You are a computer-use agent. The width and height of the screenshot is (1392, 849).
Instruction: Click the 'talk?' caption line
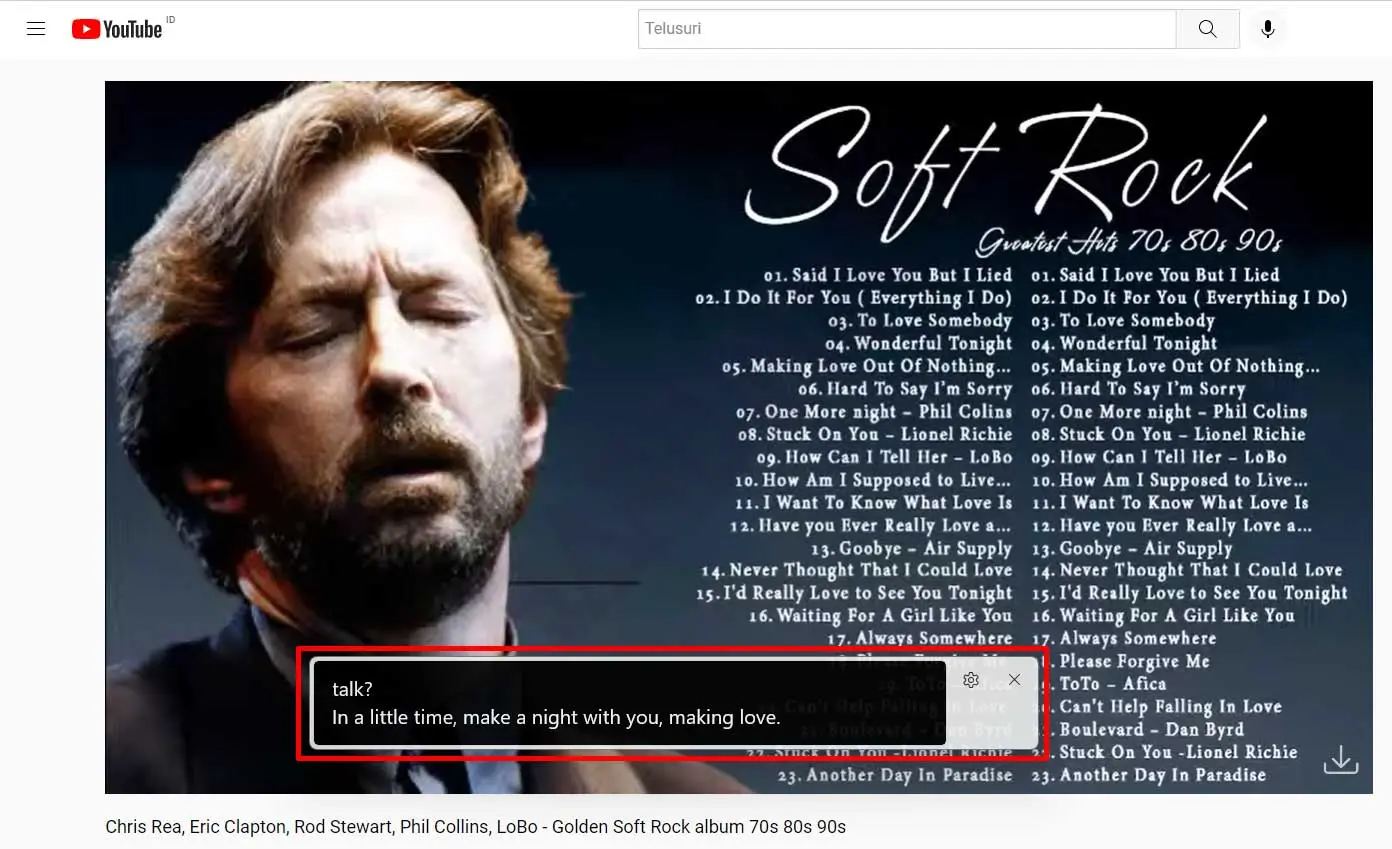(352, 689)
